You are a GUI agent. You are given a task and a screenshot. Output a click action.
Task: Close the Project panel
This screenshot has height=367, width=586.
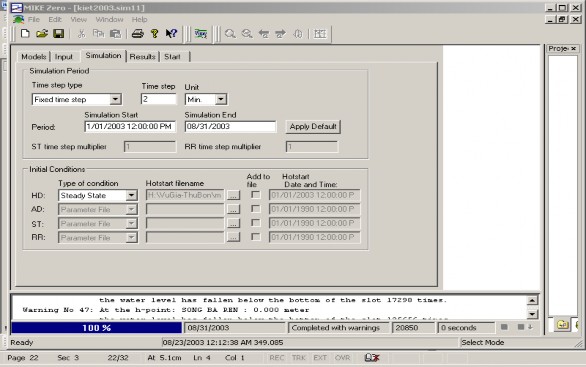573,49
